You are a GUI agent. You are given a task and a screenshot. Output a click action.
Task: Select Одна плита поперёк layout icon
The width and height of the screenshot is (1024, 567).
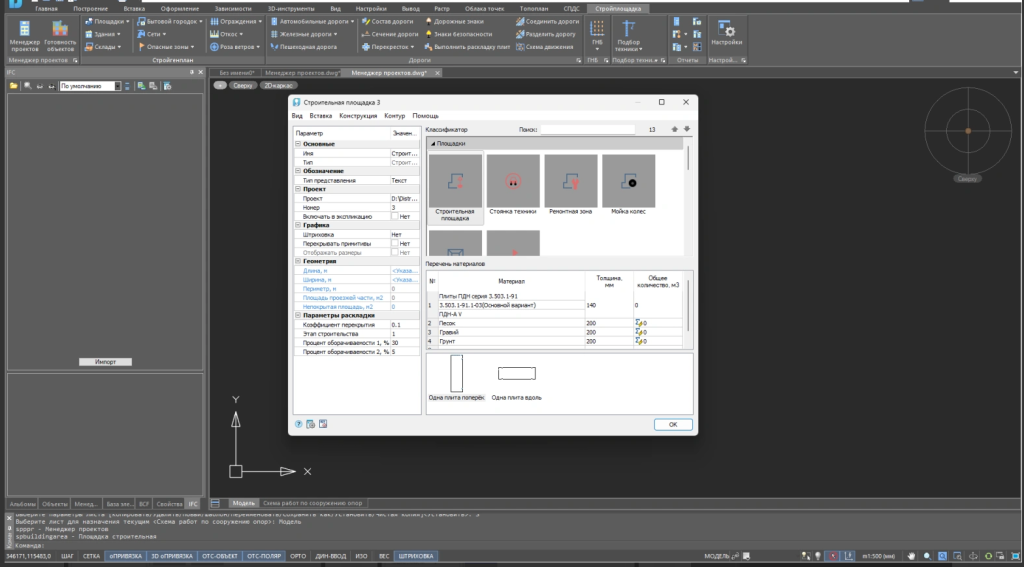(456, 374)
